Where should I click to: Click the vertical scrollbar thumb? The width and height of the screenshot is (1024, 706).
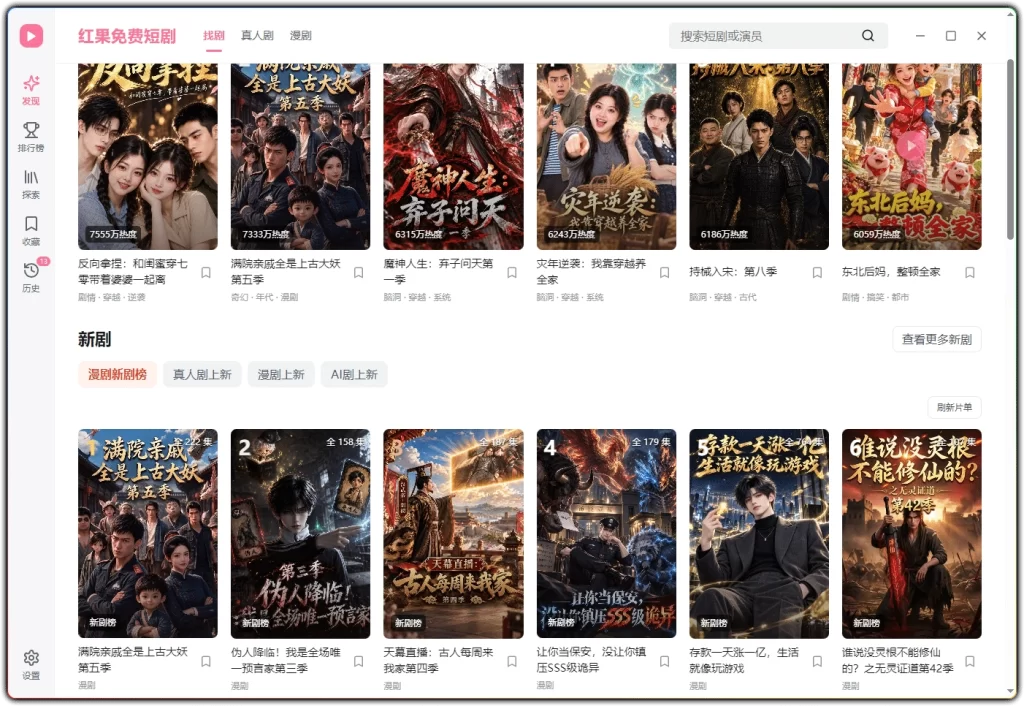point(1012,150)
